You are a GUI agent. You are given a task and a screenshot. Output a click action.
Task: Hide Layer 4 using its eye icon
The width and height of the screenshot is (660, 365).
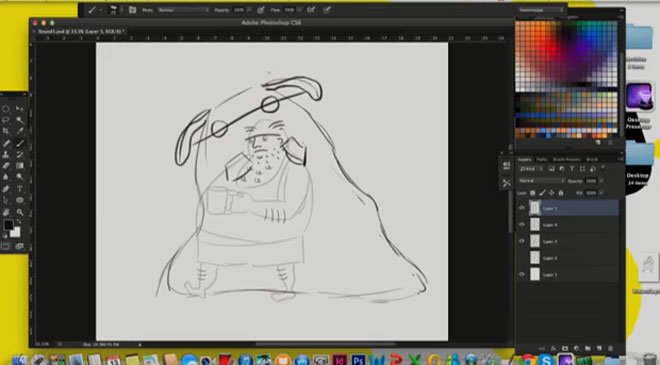(522, 225)
